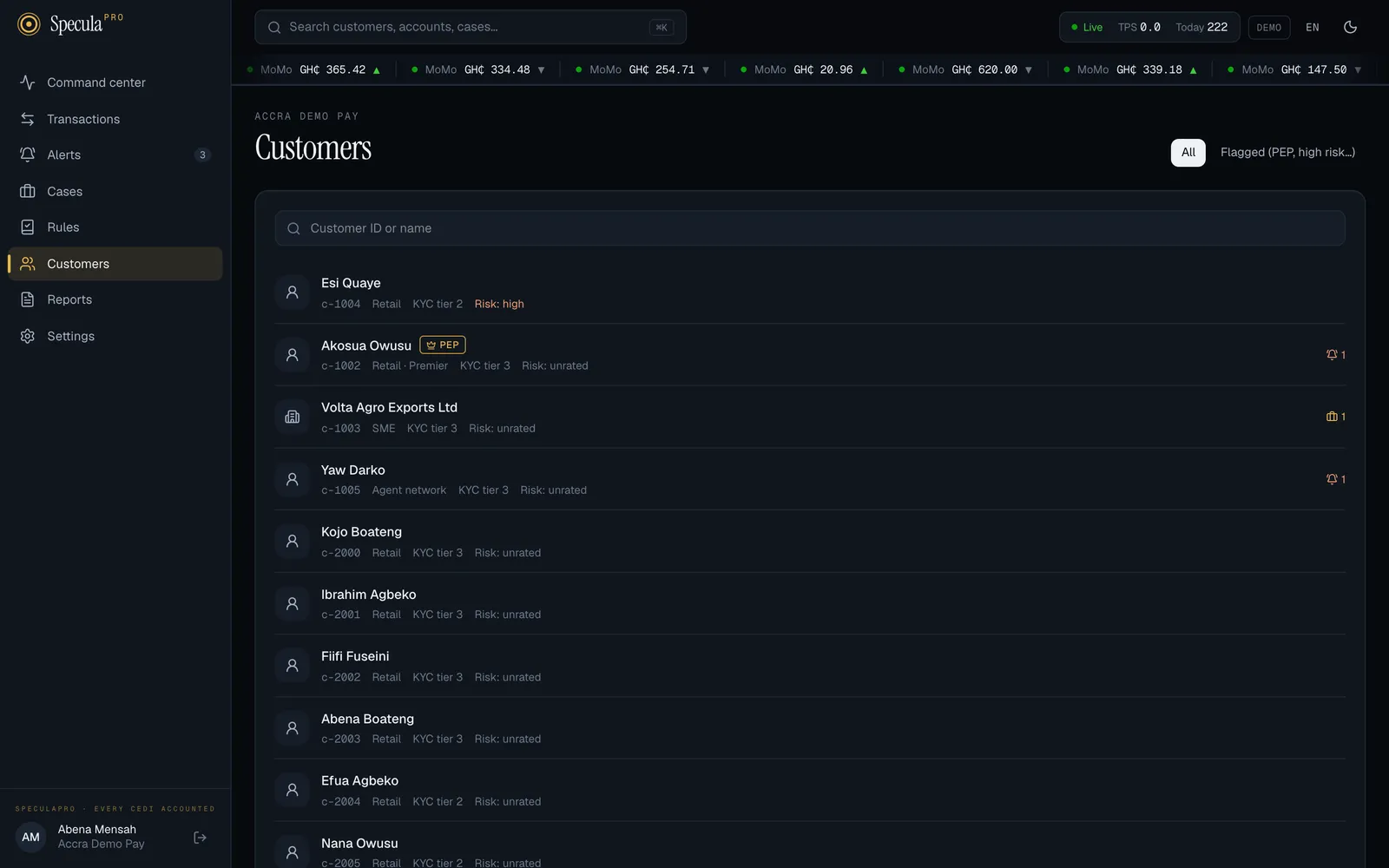Go to Transactions icon in sidebar

click(x=28, y=119)
